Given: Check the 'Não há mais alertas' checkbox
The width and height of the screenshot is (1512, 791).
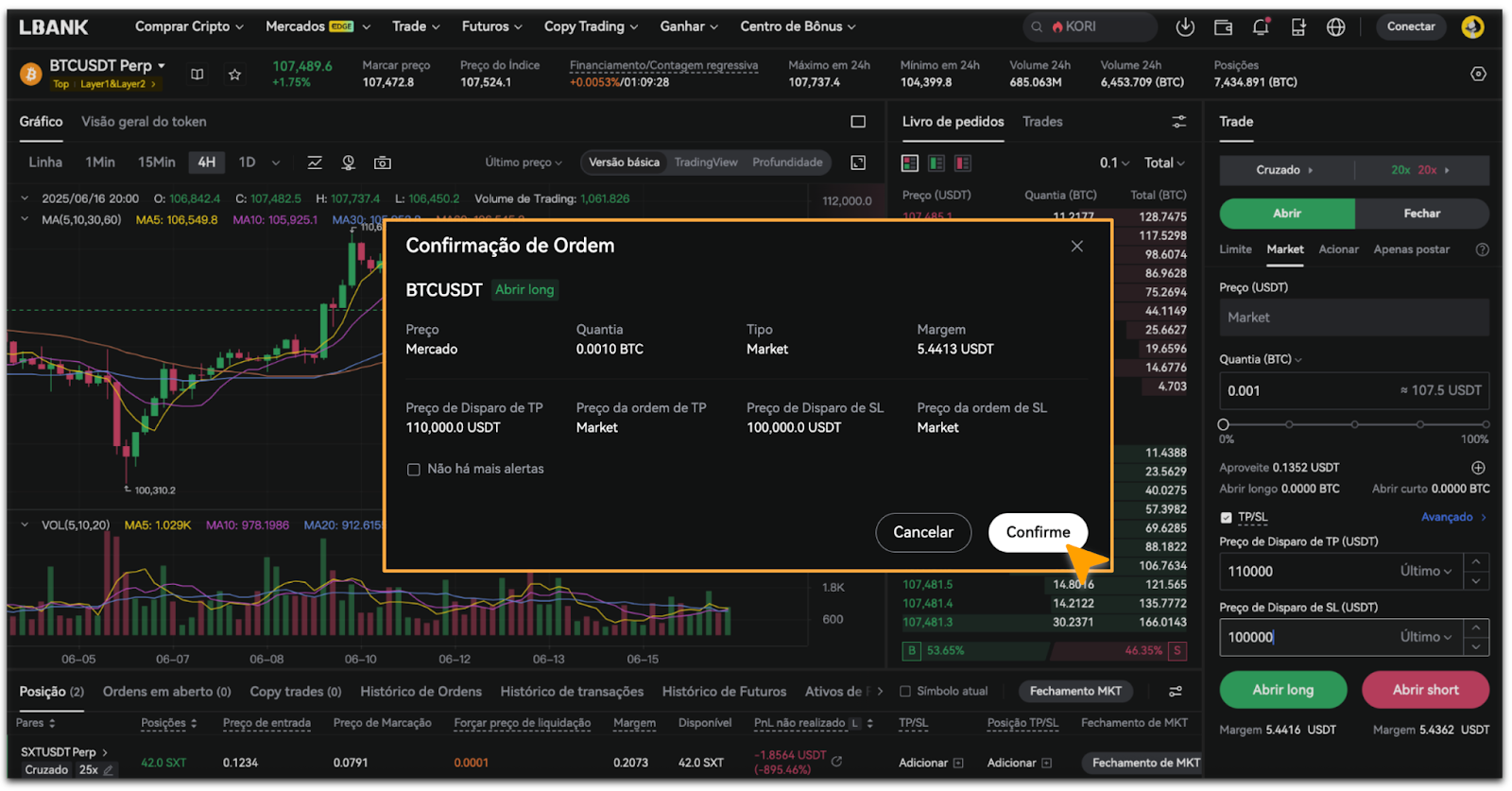Looking at the screenshot, I should pos(414,470).
